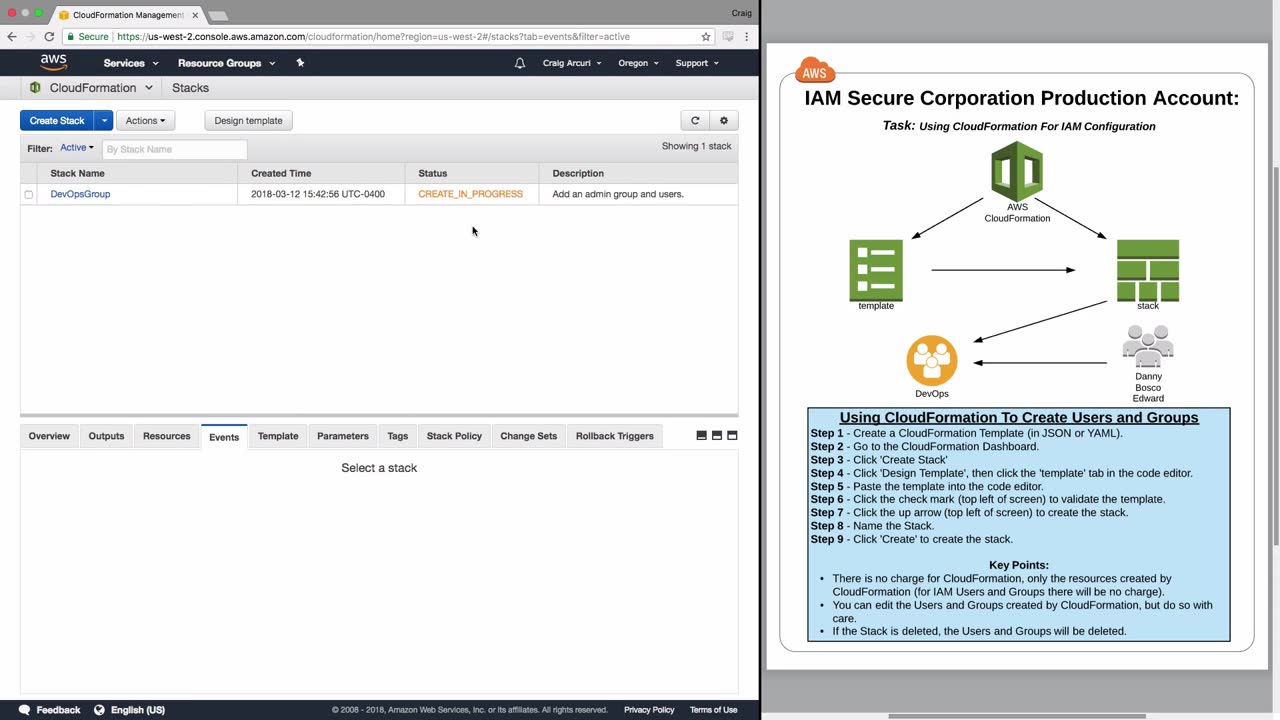The width and height of the screenshot is (1280, 720).
Task: Open the Parameters tab
Action: (x=343, y=436)
